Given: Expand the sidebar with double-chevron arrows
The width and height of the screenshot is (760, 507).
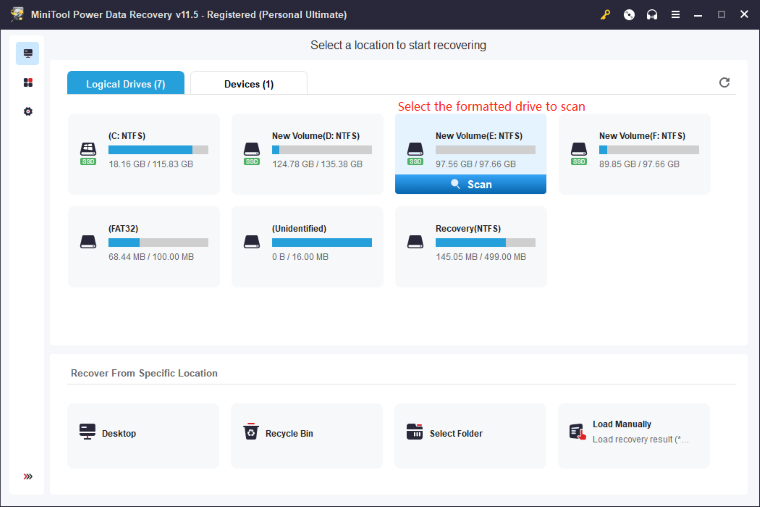Looking at the screenshot, I should point(28,476).
